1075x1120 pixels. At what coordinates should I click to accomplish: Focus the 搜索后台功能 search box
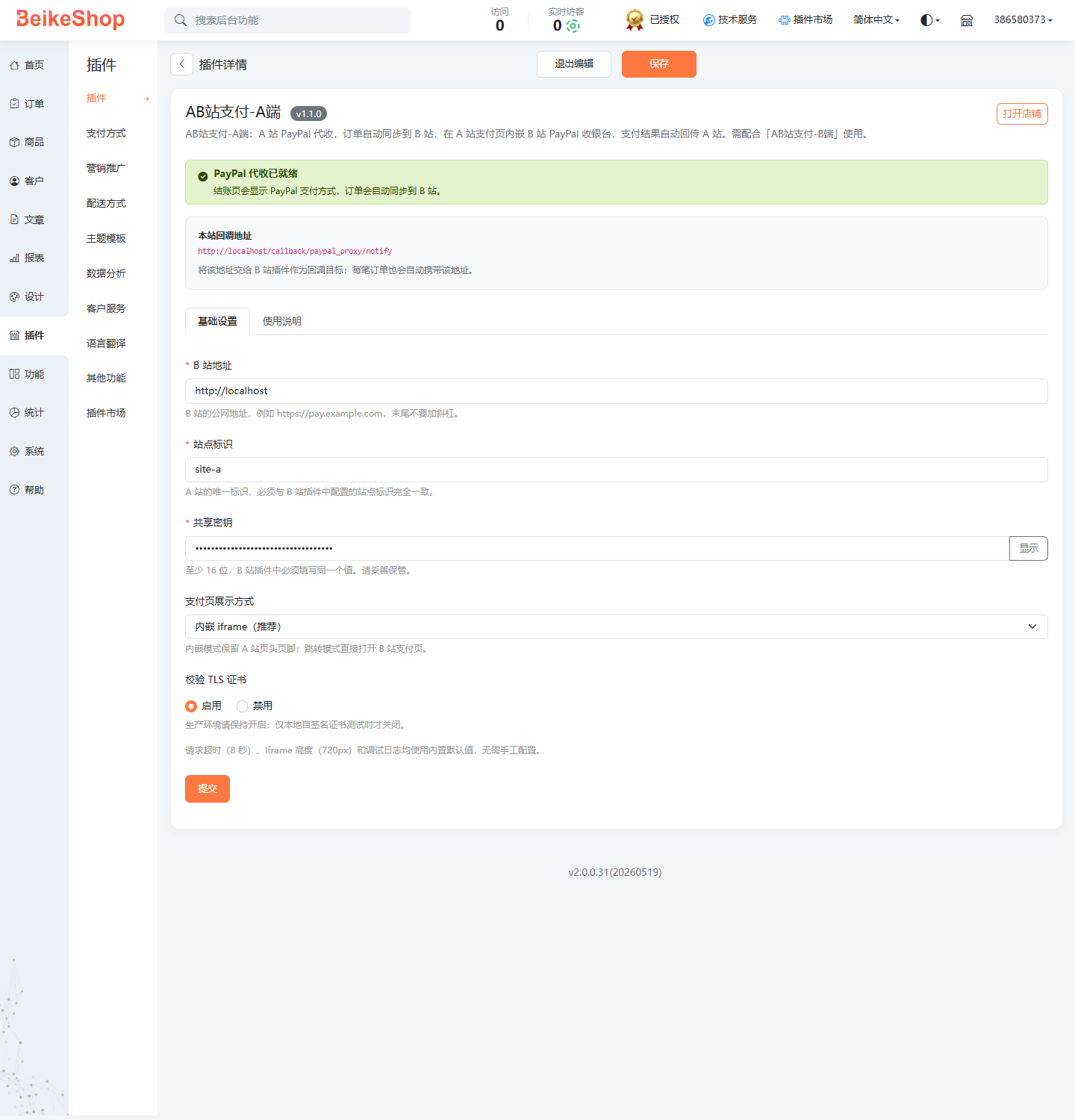click(287, 20)
